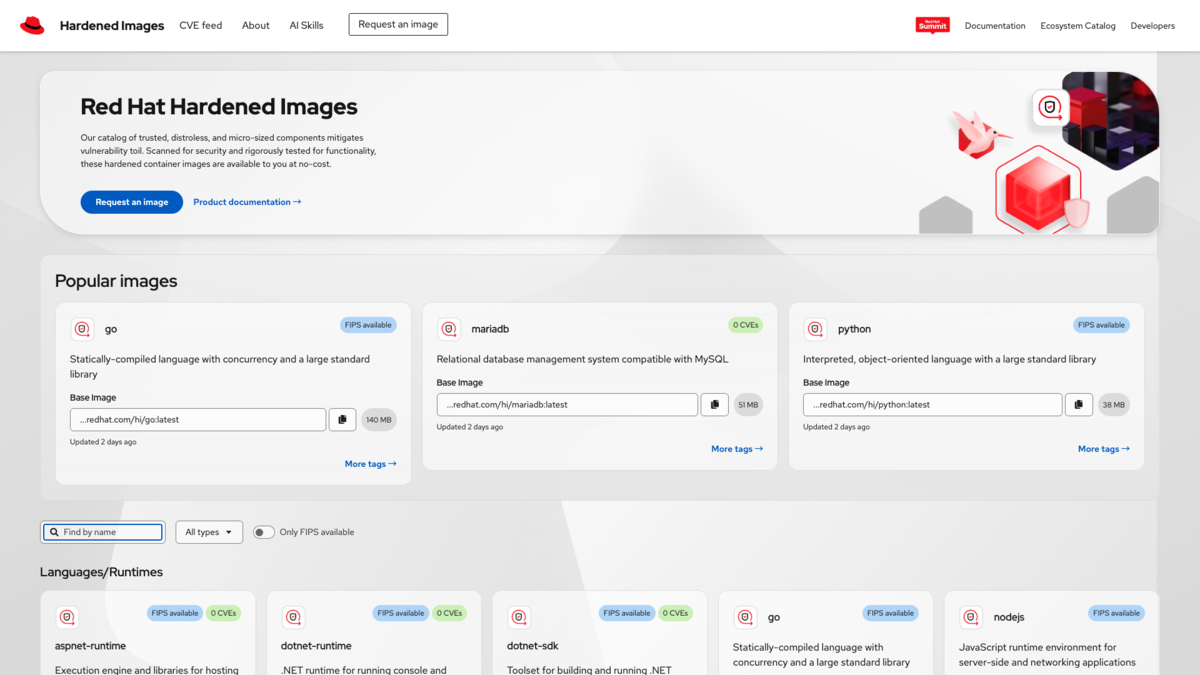Click FIPS available badge on python card

point(1101,325)
